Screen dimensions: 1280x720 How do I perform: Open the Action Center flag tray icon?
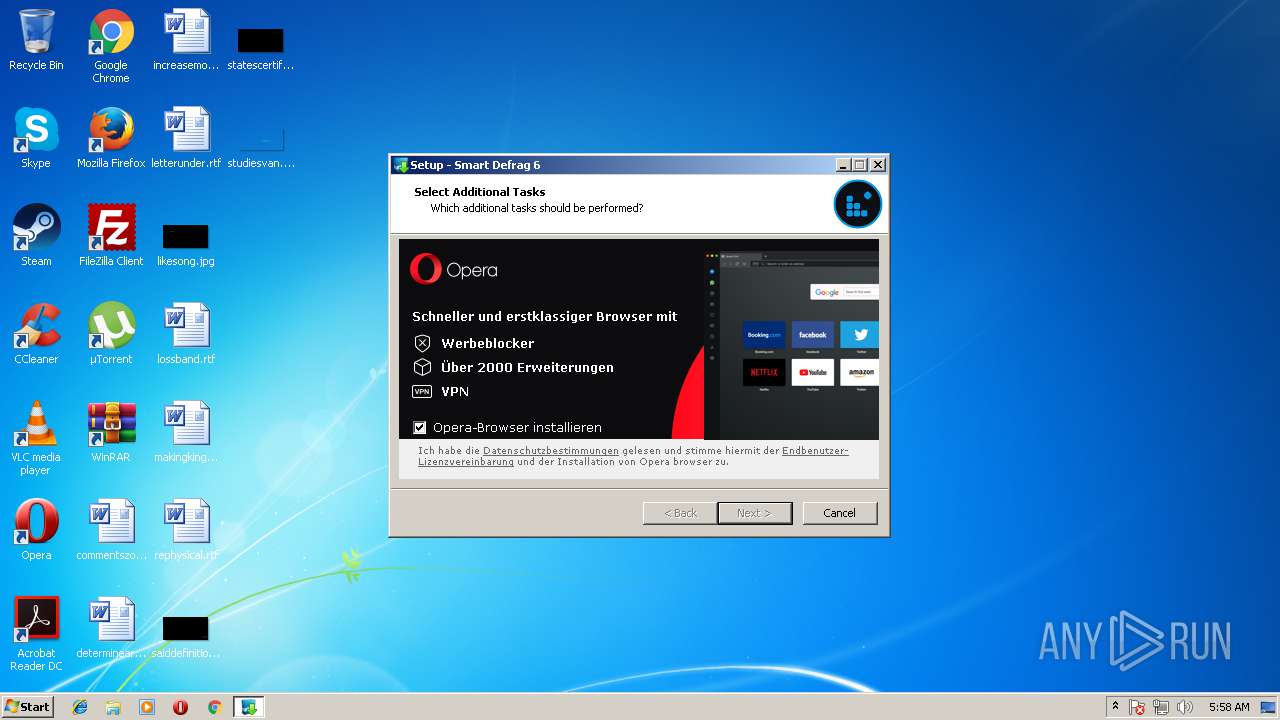pos(1137,707)
